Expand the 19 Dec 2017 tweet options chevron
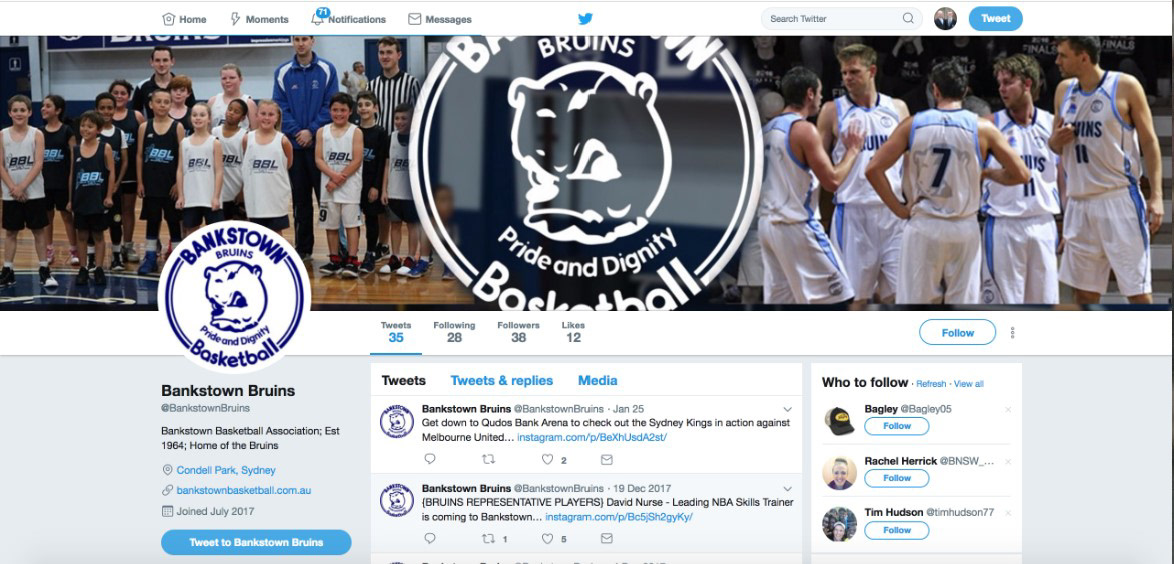 coord(788,488)
